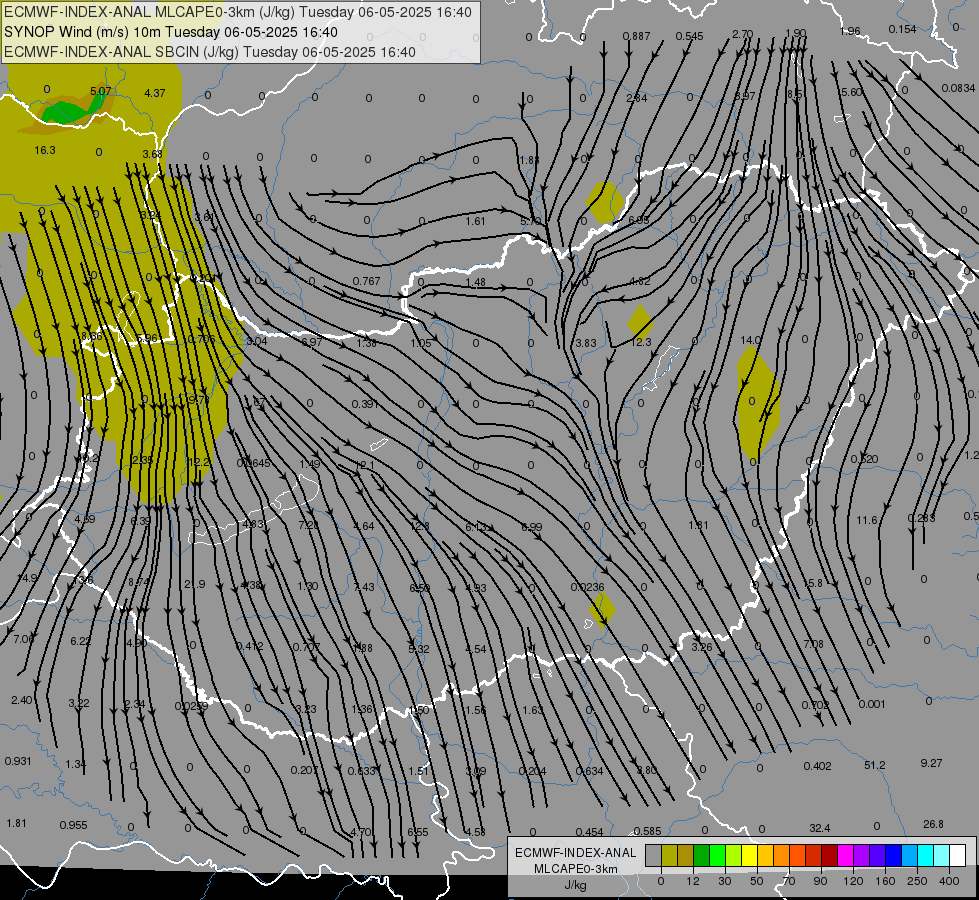Click the map value 26.8

point(933,824)
